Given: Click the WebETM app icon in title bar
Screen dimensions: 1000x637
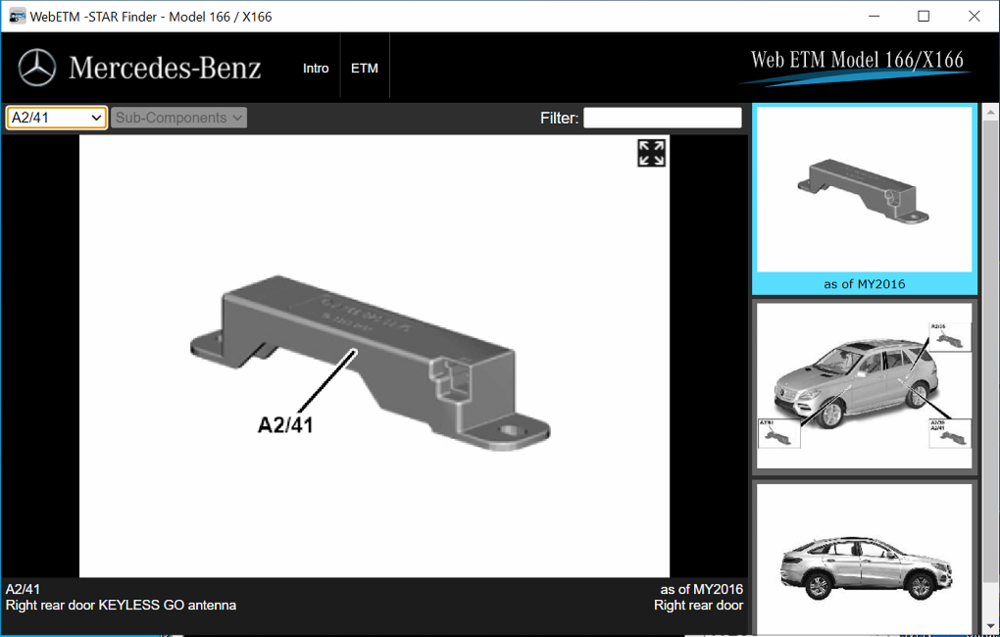Looking at the screenshot, I should (x=17, y=16).
